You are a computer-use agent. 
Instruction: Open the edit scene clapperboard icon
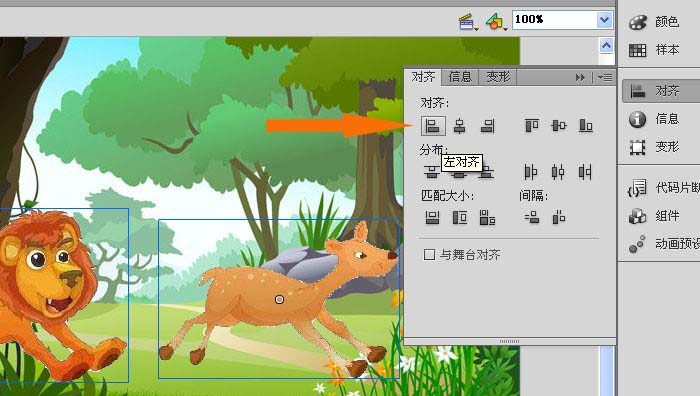click(467, 21)
